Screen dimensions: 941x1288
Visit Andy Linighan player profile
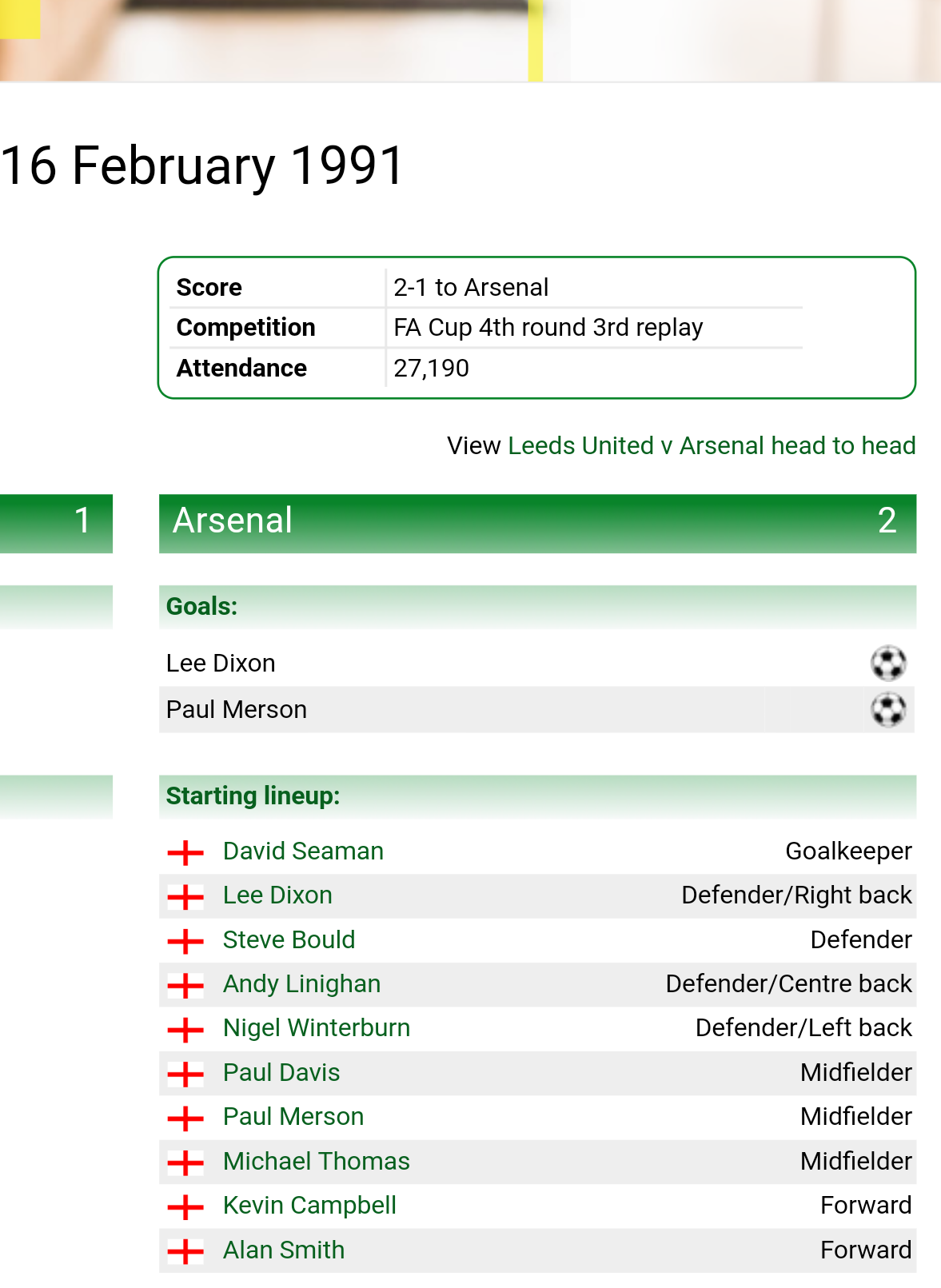[301, 983]
